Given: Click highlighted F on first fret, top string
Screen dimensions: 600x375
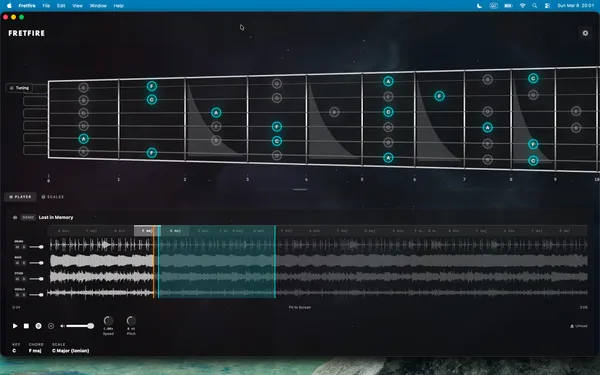Looking at the screenshot, I should click(x=152, y=86).
